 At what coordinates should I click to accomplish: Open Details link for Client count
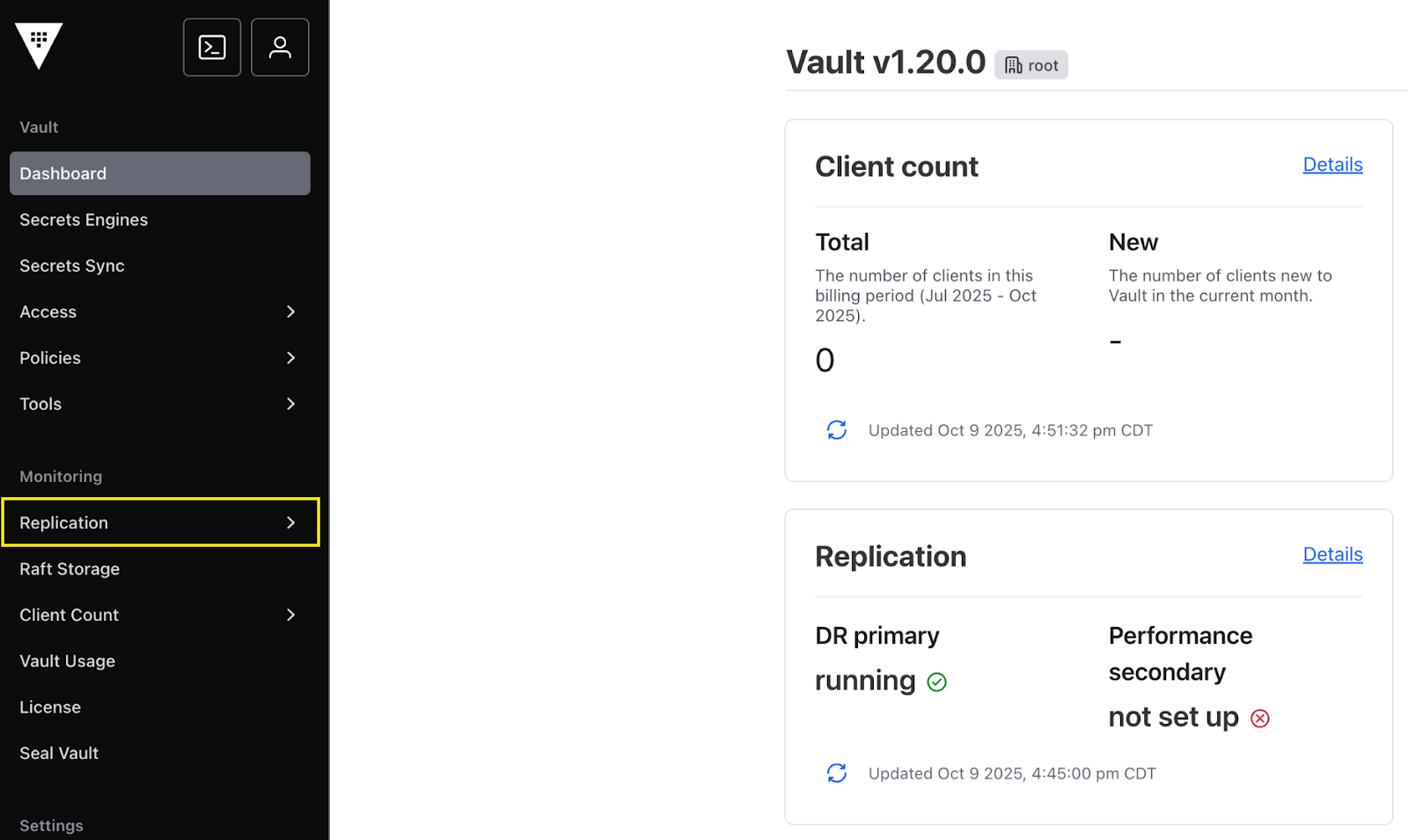(x=1332, y=164)
